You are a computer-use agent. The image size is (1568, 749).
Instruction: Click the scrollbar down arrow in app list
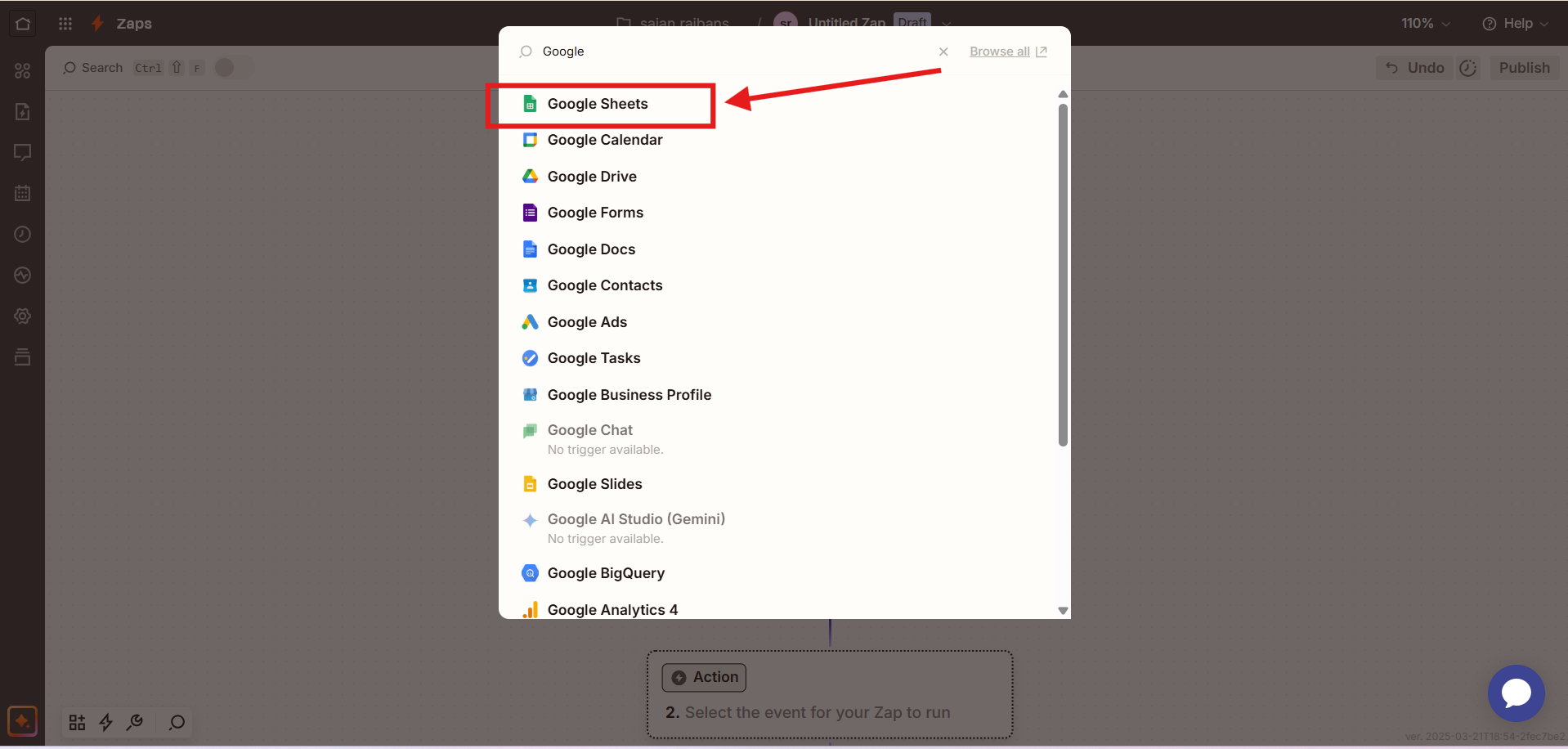pos(1063,611)
